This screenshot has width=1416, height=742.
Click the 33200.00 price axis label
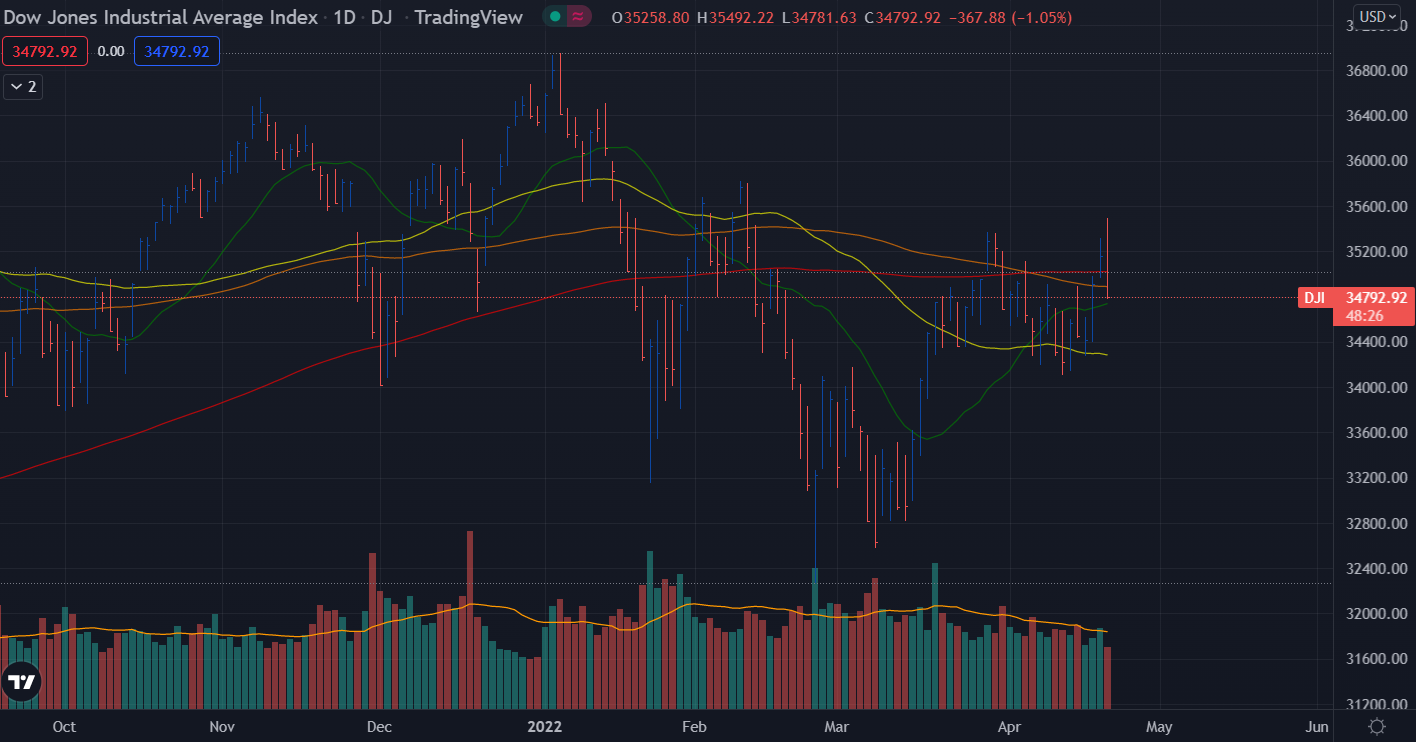point(1376,478)
